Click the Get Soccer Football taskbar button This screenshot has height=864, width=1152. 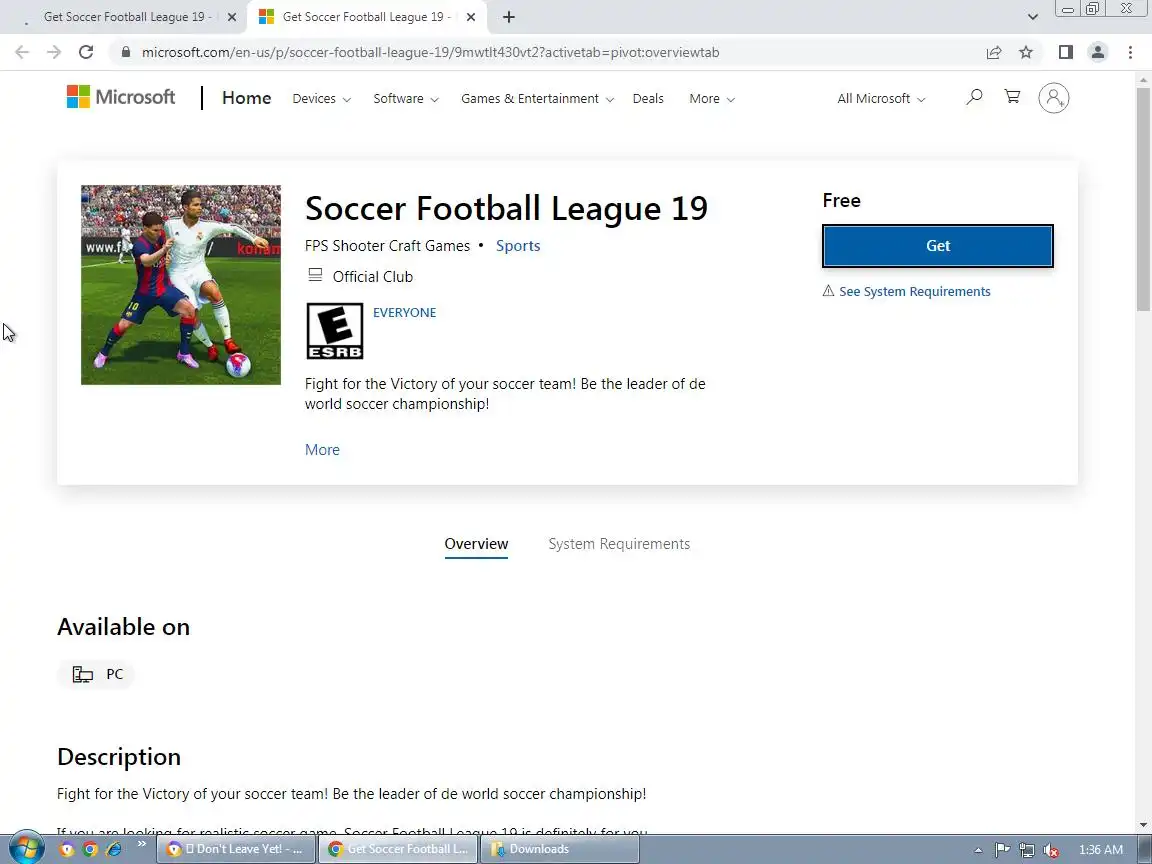click(x=398, y=849)
